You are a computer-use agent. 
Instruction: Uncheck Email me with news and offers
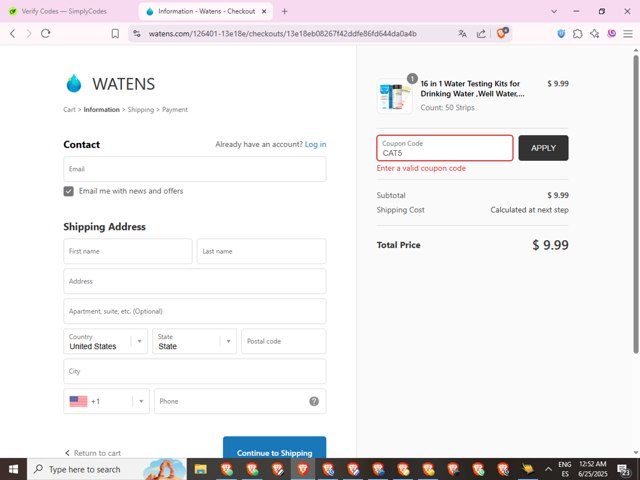coord(69,191)
